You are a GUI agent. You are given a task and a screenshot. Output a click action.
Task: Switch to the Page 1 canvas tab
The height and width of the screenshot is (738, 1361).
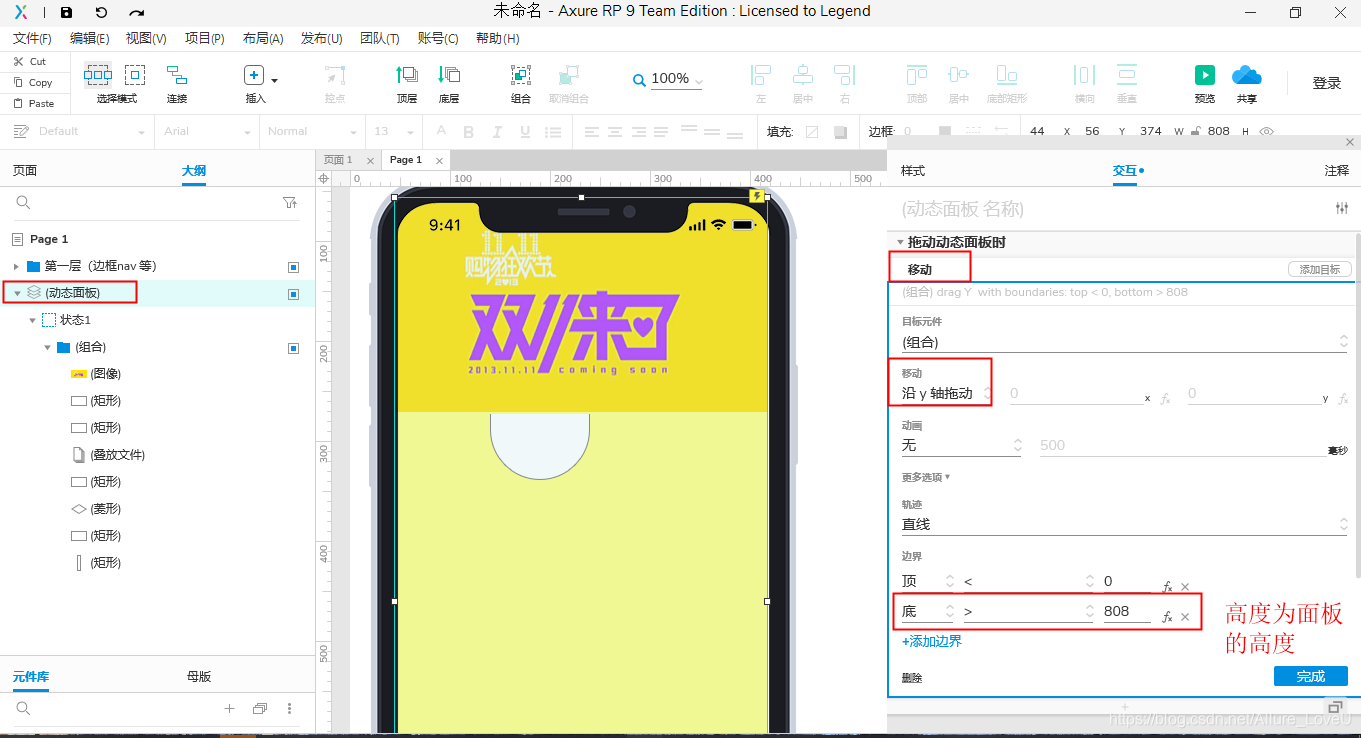406,160
